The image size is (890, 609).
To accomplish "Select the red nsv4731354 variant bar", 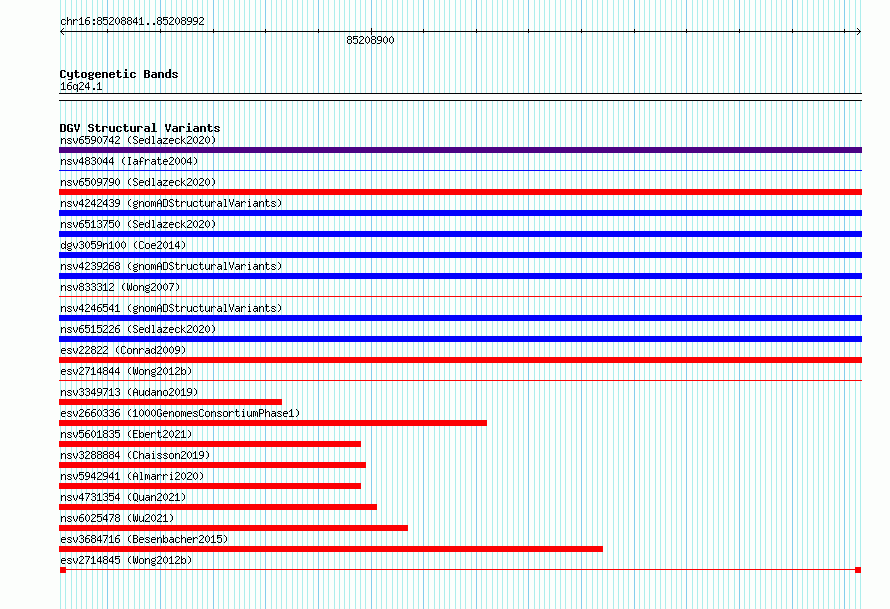I will coord(218,507).
